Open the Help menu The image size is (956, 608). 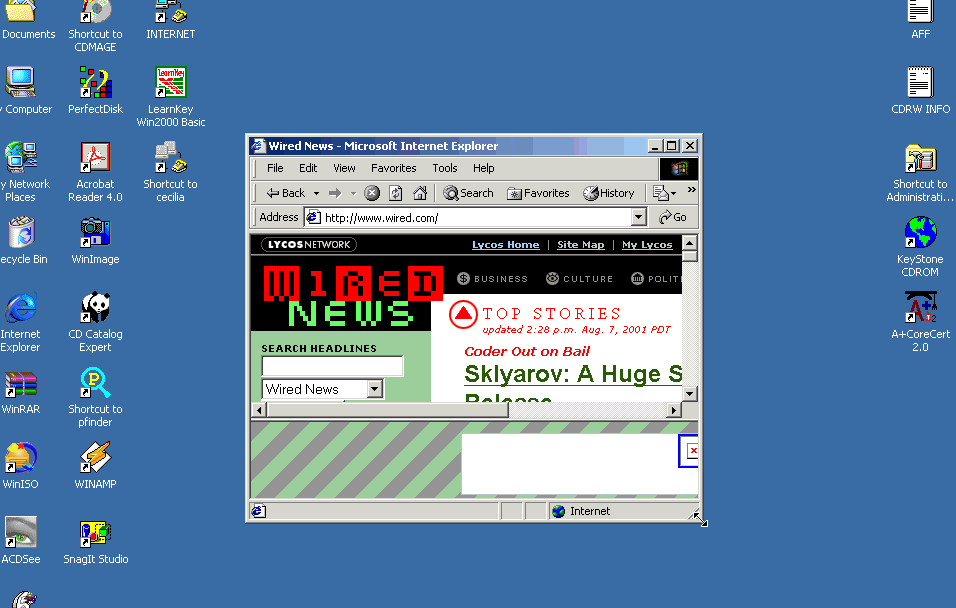coord(483,168)
